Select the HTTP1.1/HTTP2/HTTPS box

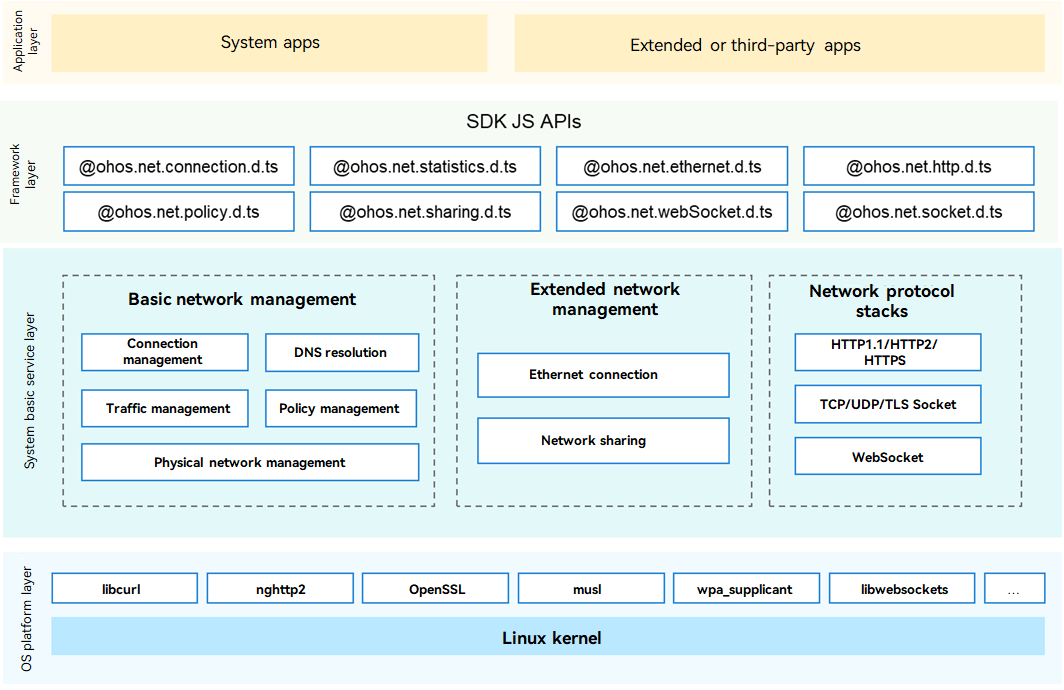tap(887, 352)
